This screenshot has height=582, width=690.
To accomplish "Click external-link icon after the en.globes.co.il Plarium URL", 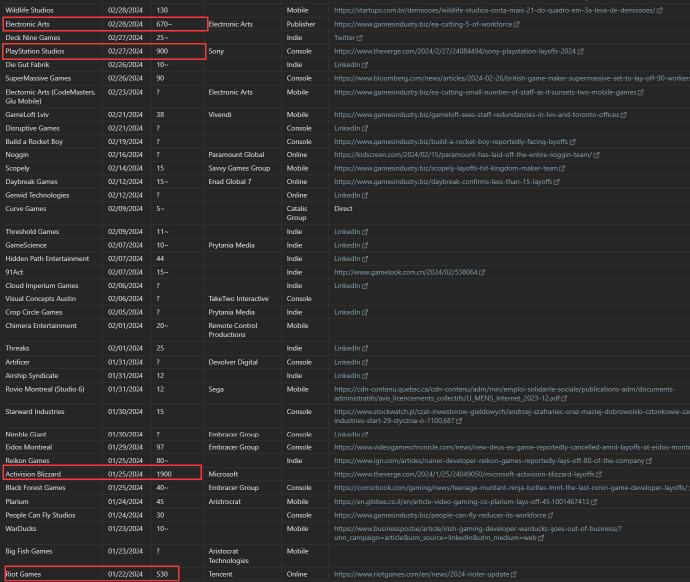I will [588, 502].
